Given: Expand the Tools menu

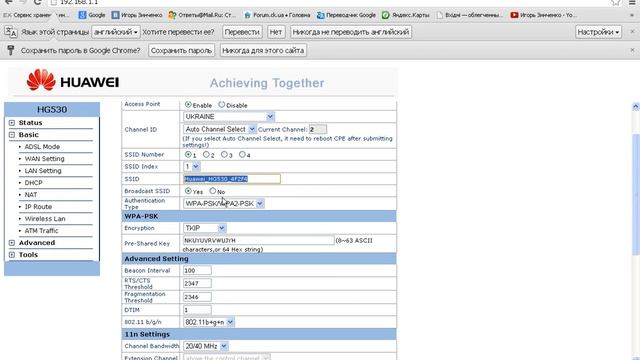Looking at the screenshot, I should (x=12, y=255).
